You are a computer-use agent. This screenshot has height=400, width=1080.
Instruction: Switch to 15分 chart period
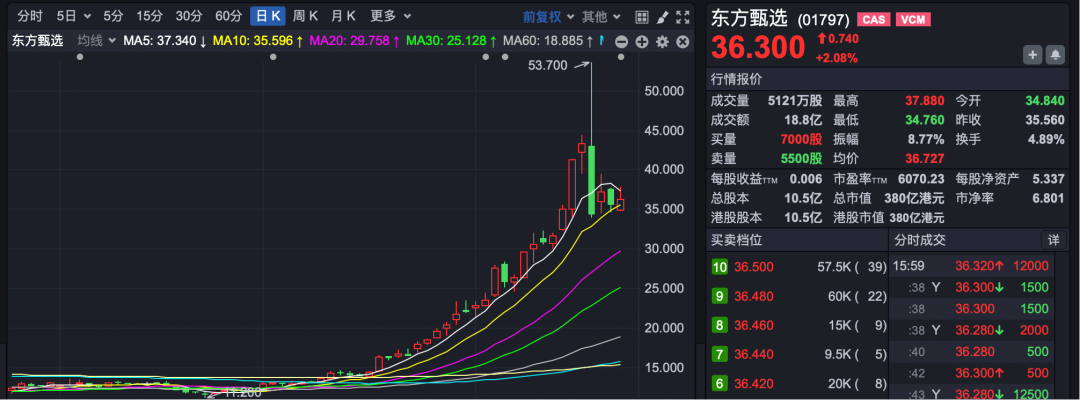[149, 16]
